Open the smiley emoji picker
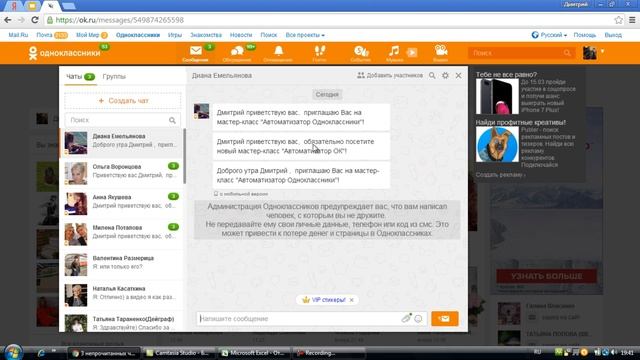This screenshot has width=640, height=360. point(418,319)
